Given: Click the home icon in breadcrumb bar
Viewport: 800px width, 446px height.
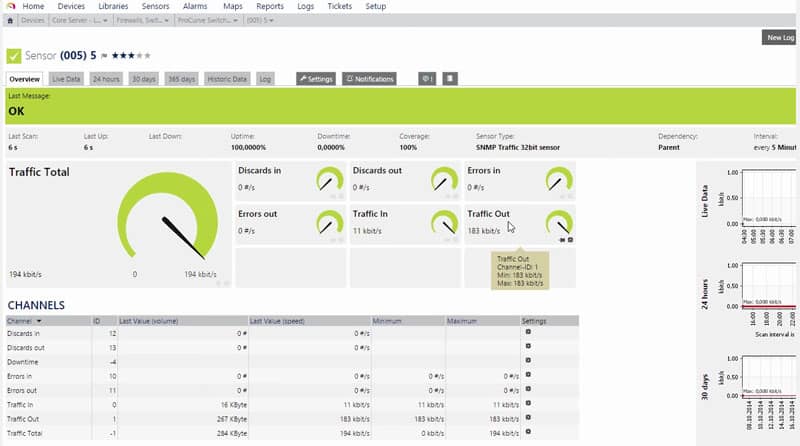Looking at the screenshot, I should tap(9, 20).
